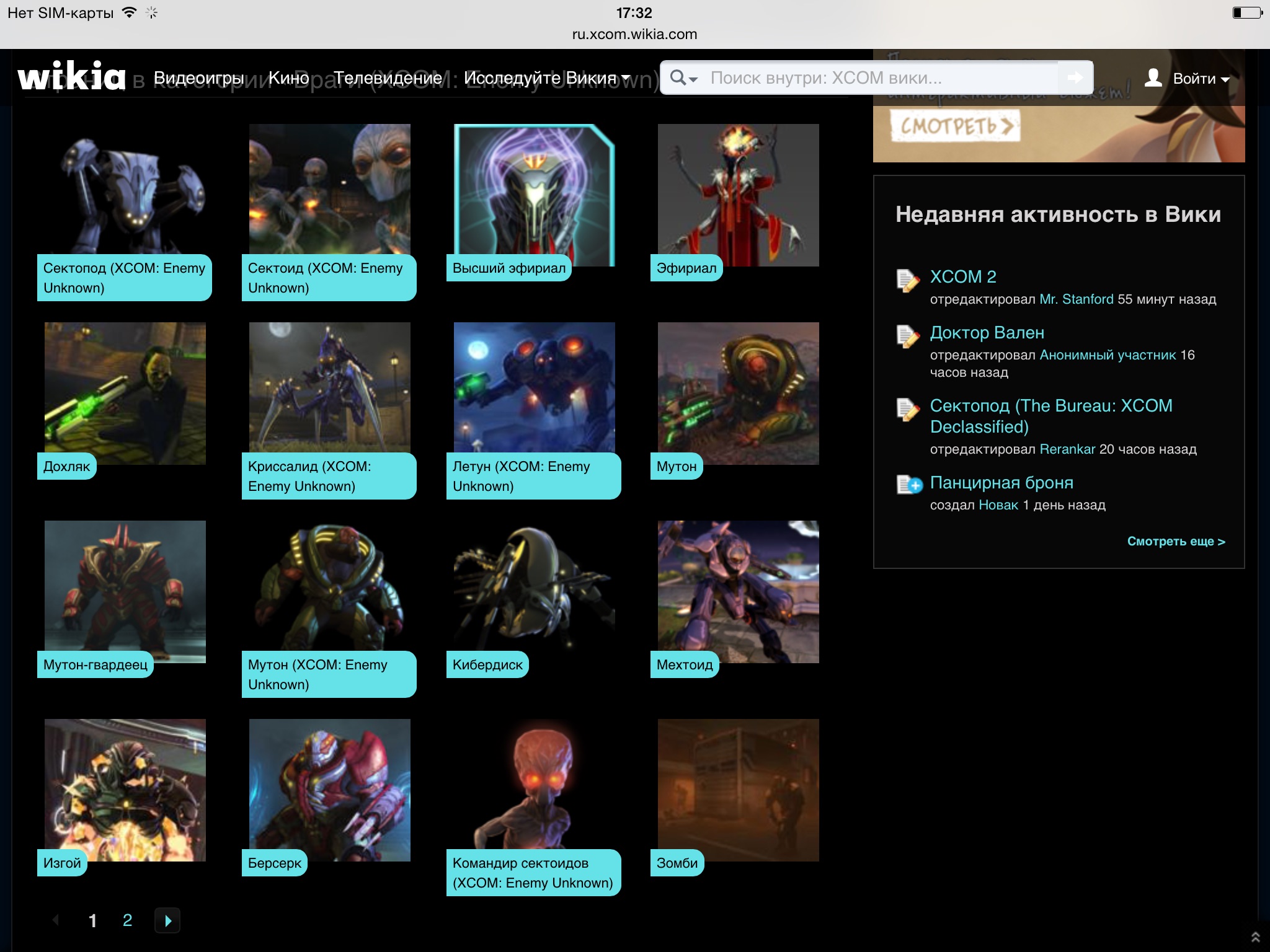Click the Мехтоид caption label
The height and width of the screenshot is (952, 1270).
tap(685, 664)
